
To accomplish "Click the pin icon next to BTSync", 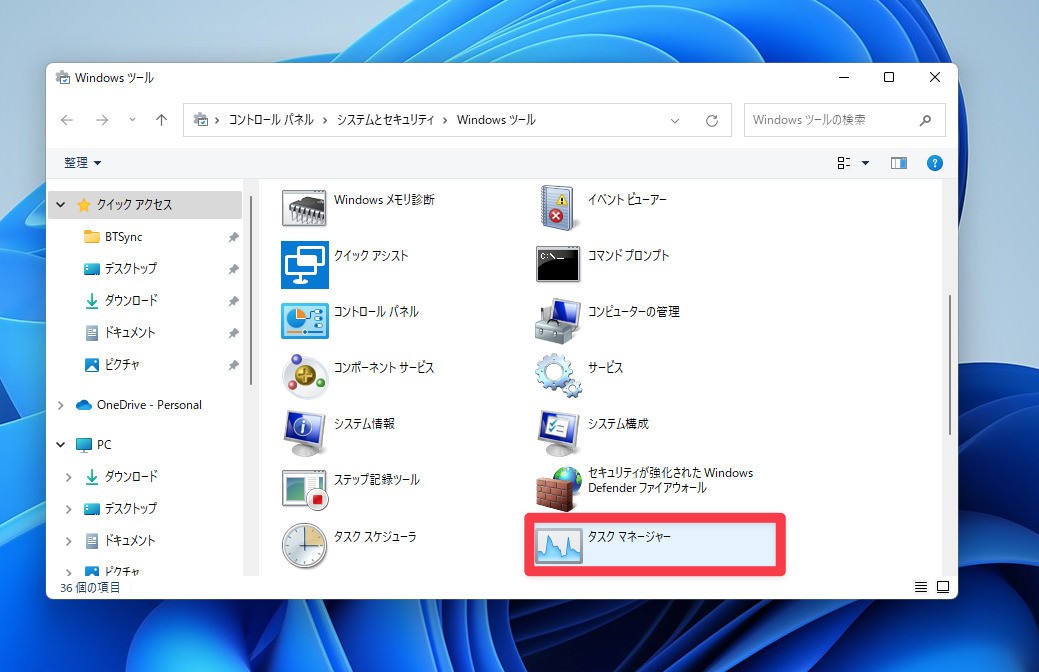I will click(x=233, y=237).
